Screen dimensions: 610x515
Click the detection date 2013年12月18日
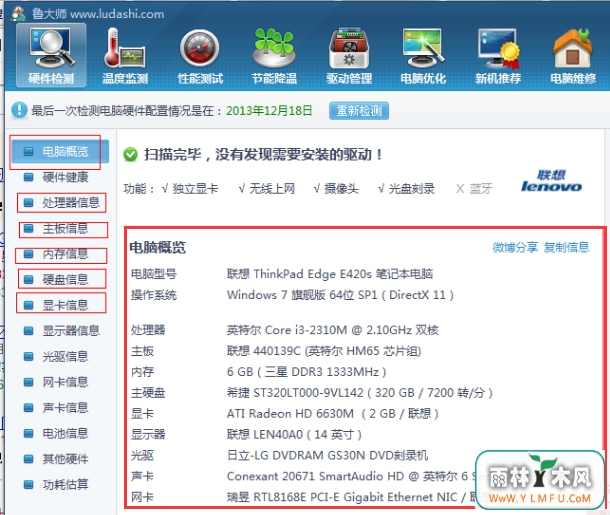point(269,111)
